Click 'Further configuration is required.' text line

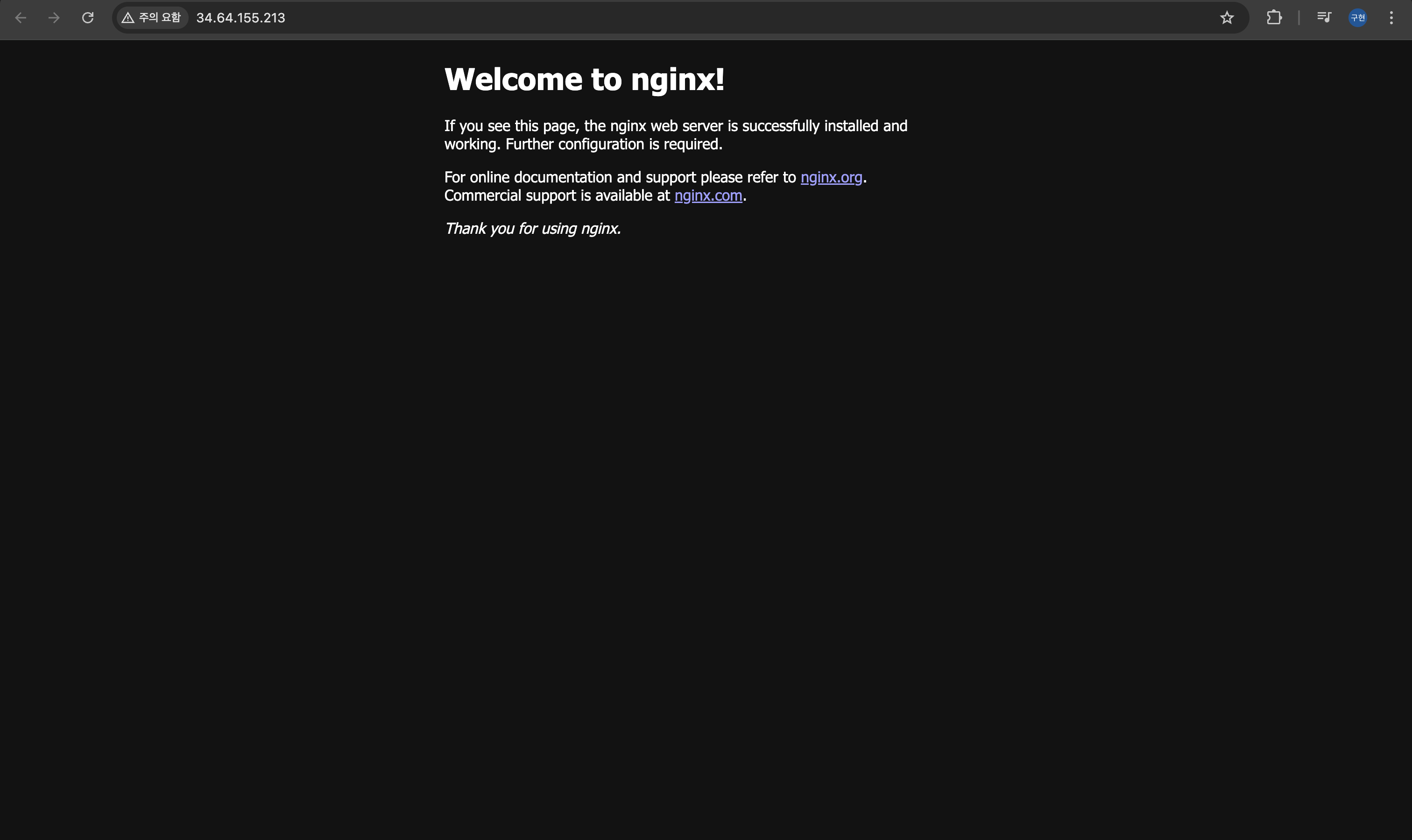614,144
